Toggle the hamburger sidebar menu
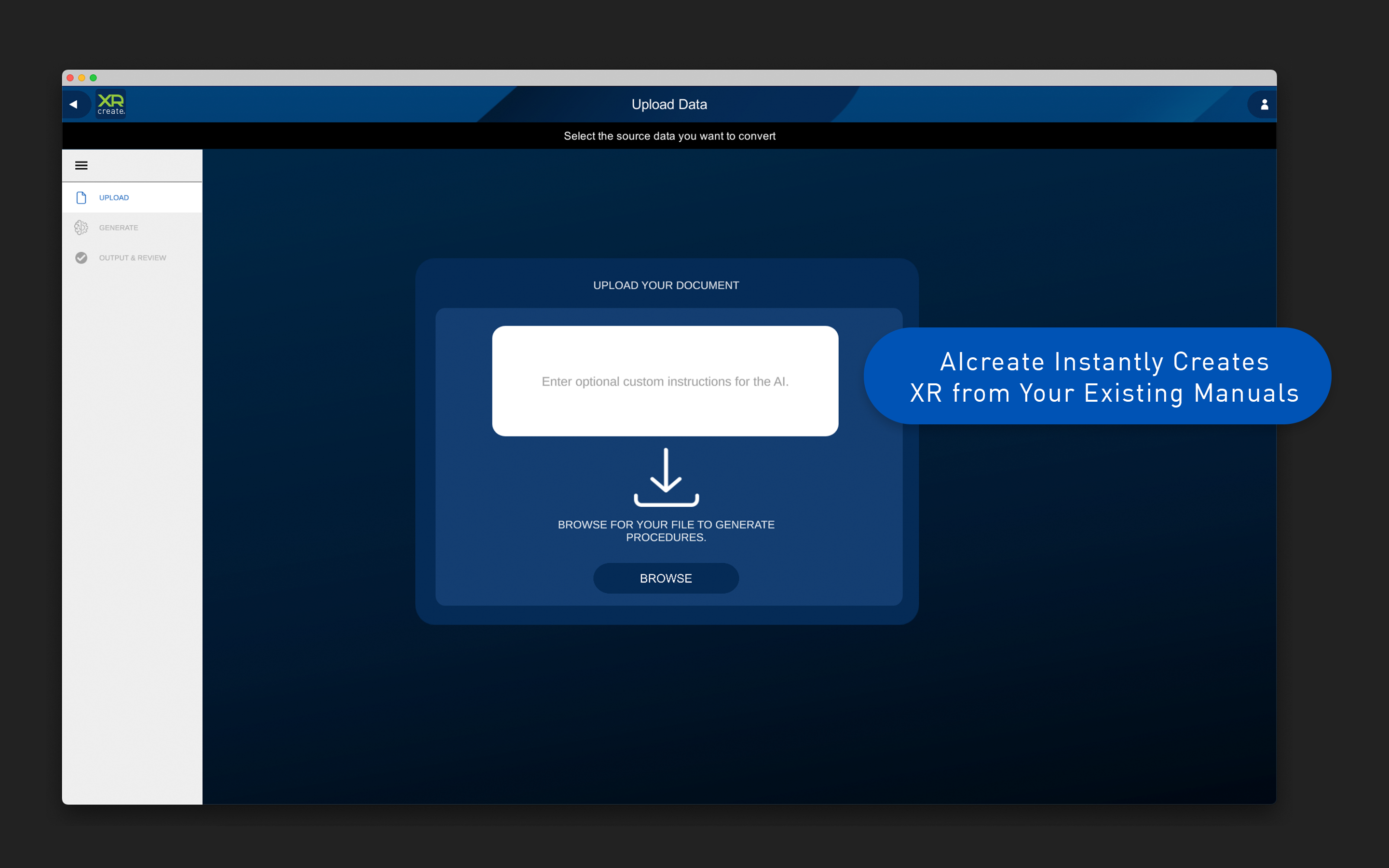Image resolution: width=1389 pixels, height=868 pixels. point(82,166)
